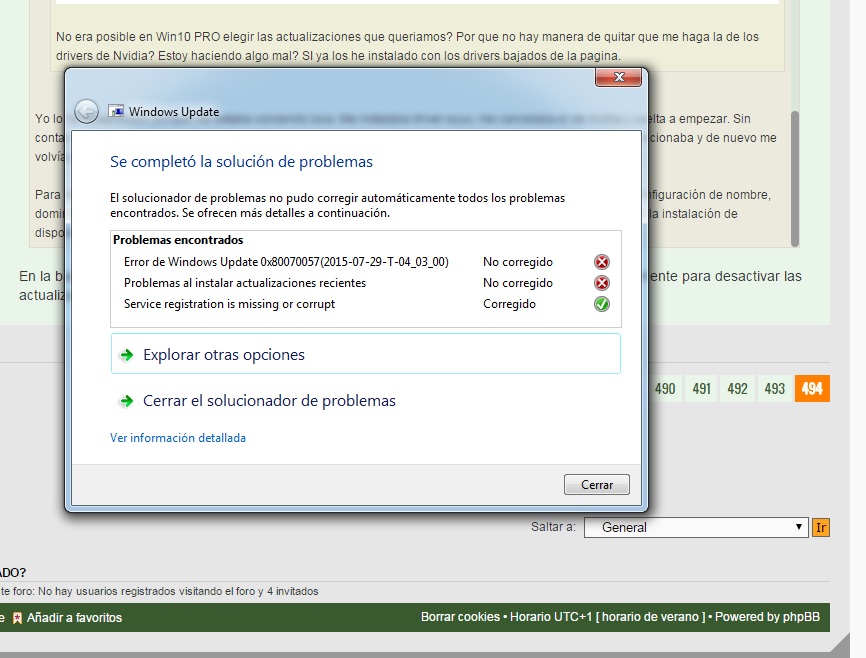Click the Añadir a favoritos bookmark icon
866x658 pixels.
pos(17,618)
